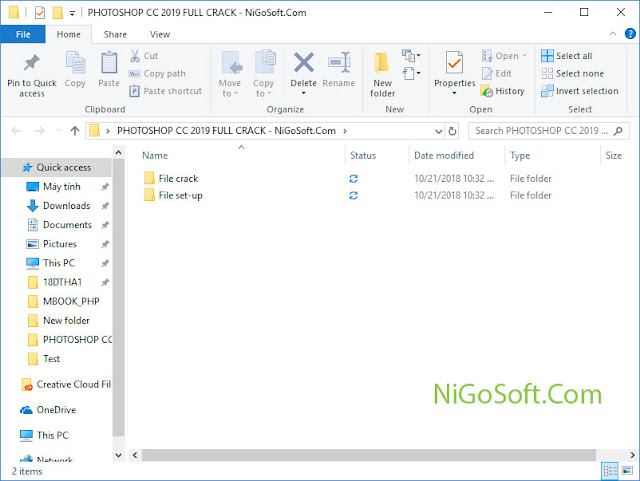Open the 18DTHA1 folder
The width and height of the screenshot is (640, 481).
pyautogui.click(x=62, y=282)
